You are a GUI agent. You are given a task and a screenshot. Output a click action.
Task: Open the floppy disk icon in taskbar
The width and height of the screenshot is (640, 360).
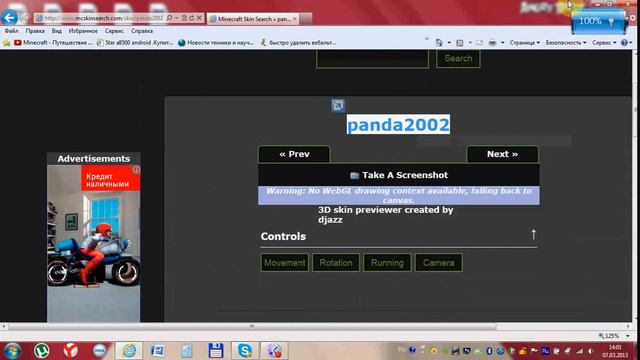tap(216, 351)
